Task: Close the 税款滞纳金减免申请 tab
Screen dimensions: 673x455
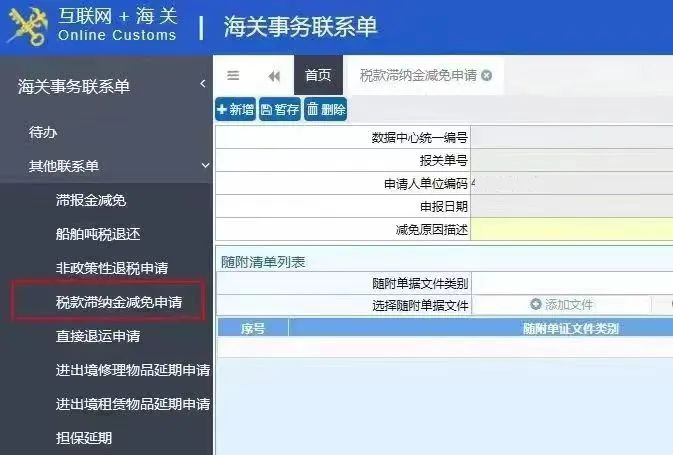Action: tap(486, 76)
